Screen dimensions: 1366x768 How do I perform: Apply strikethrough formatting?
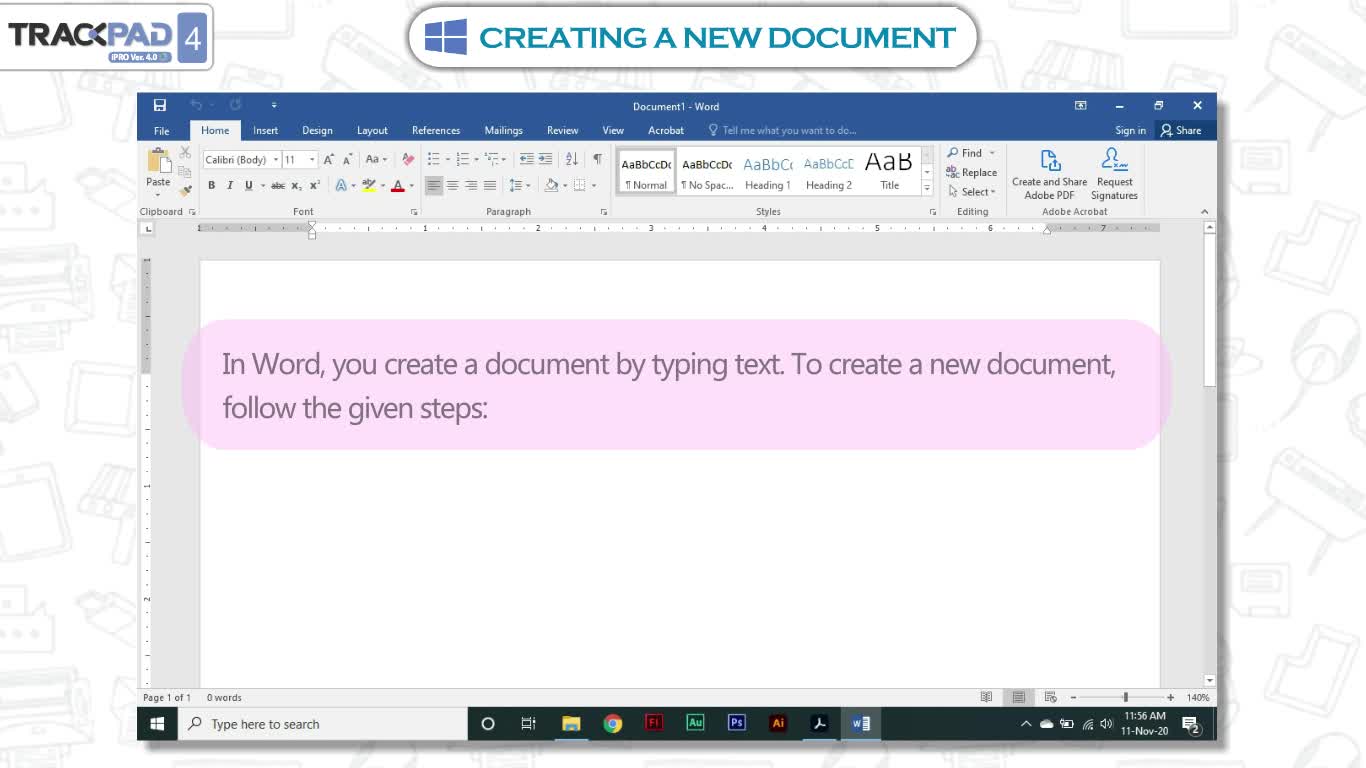coord(278,185)
